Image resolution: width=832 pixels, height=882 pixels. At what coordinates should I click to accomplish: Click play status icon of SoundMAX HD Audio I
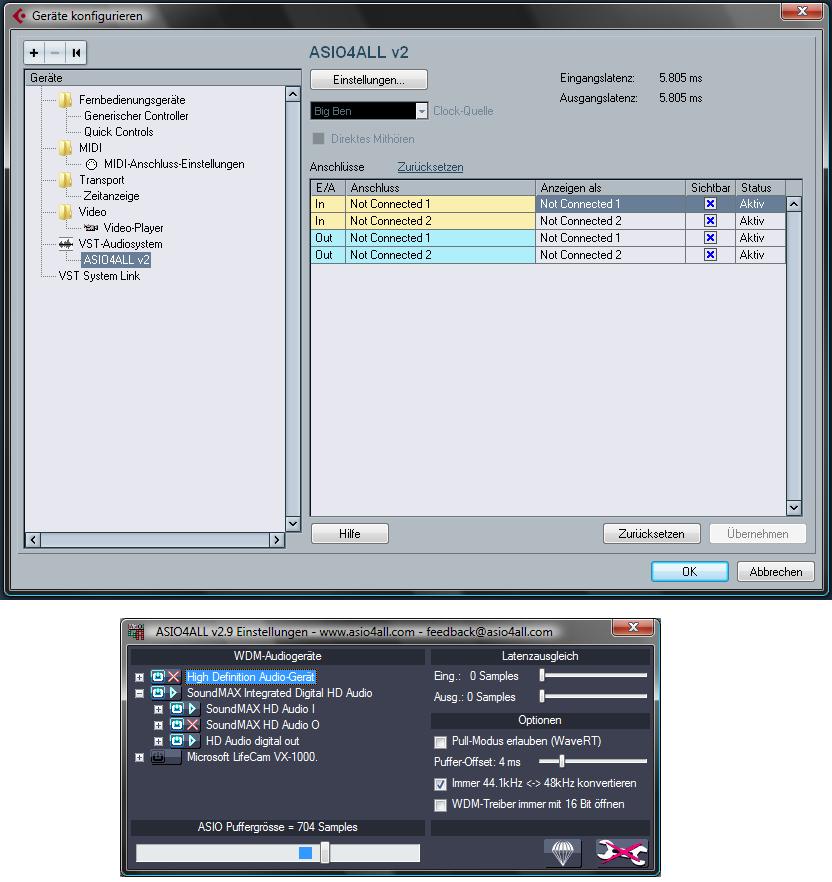point(192,709)
